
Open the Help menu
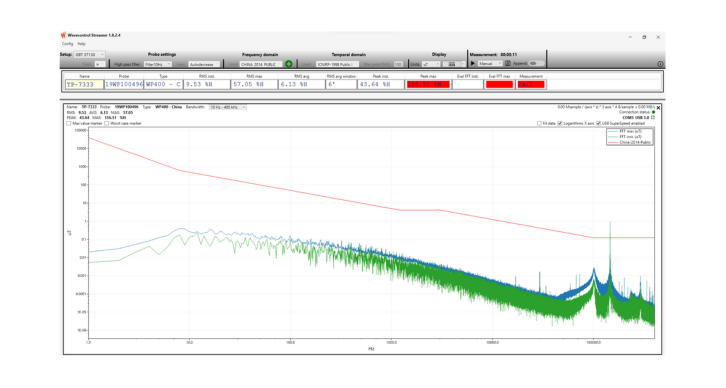[x=81, y=44]
